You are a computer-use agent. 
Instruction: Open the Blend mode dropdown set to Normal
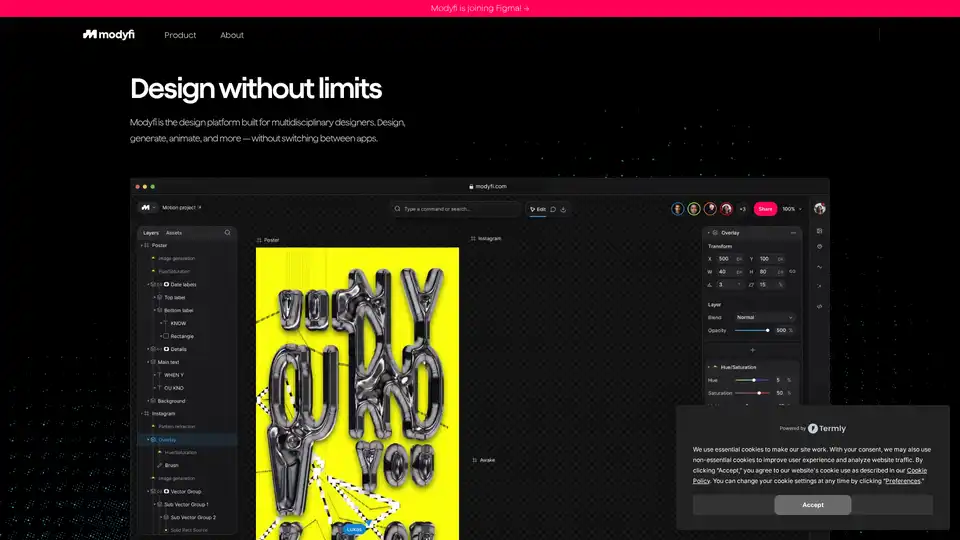pos(764,317)
